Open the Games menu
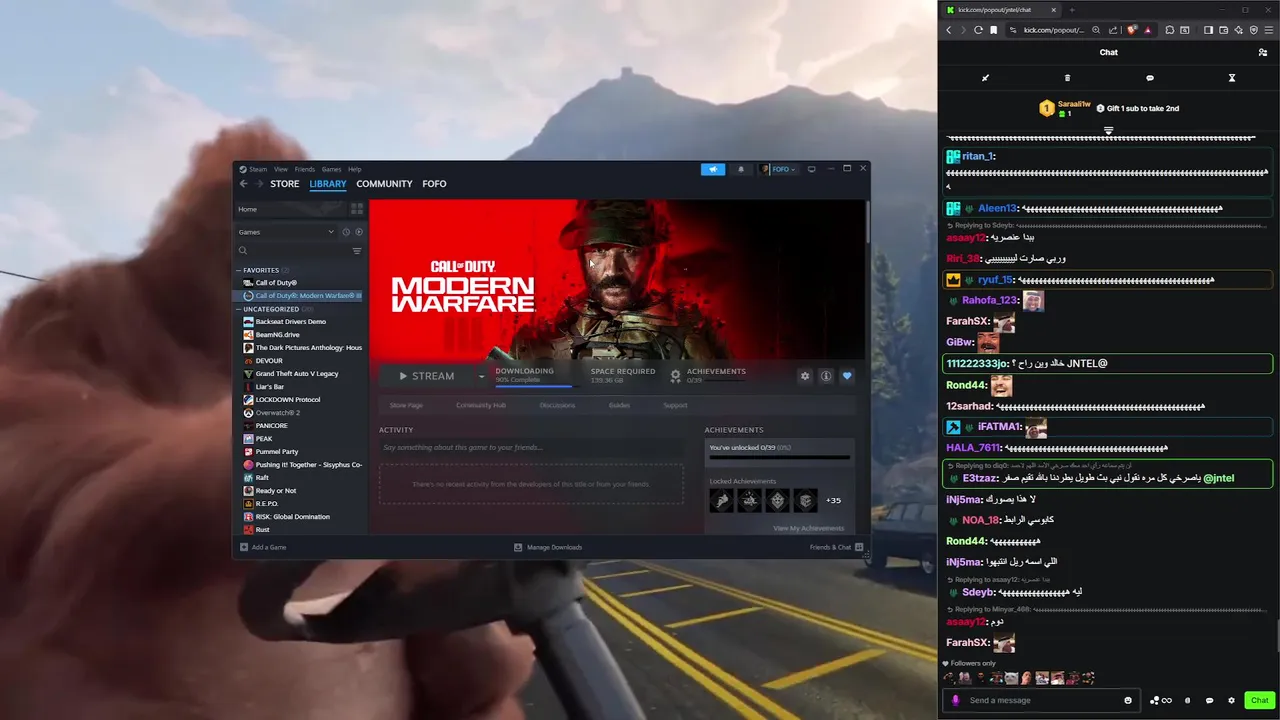This screenshot has height=720, width=1280. coord(331,169)
